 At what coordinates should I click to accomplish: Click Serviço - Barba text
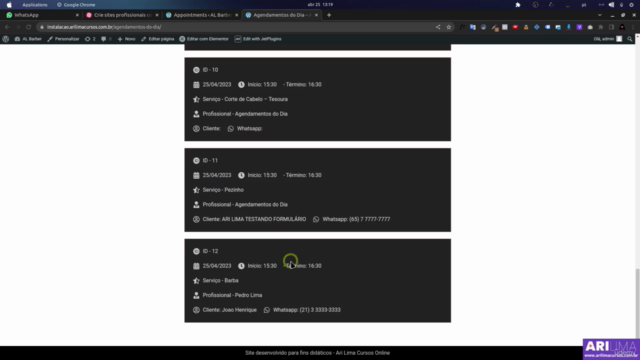(x=220, y=280)
